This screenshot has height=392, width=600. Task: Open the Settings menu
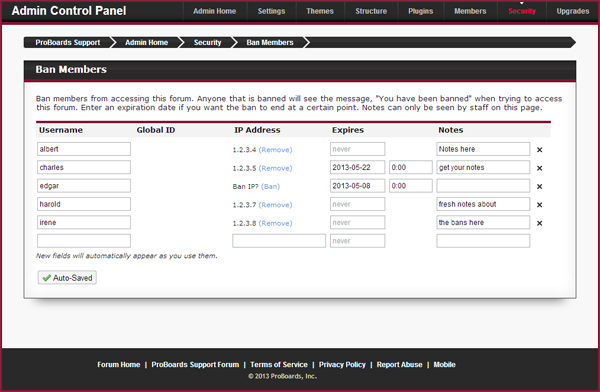271,11
